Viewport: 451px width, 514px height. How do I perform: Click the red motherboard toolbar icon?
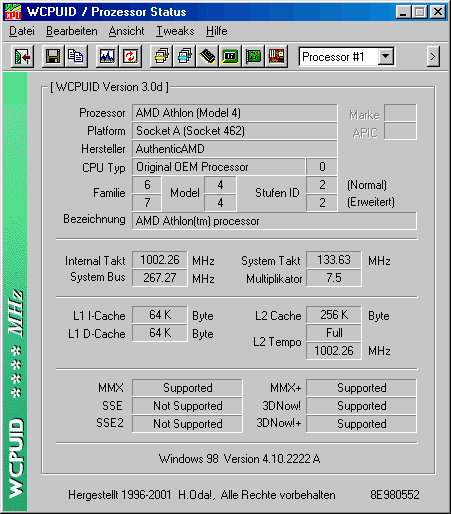[x=276, y=57]
